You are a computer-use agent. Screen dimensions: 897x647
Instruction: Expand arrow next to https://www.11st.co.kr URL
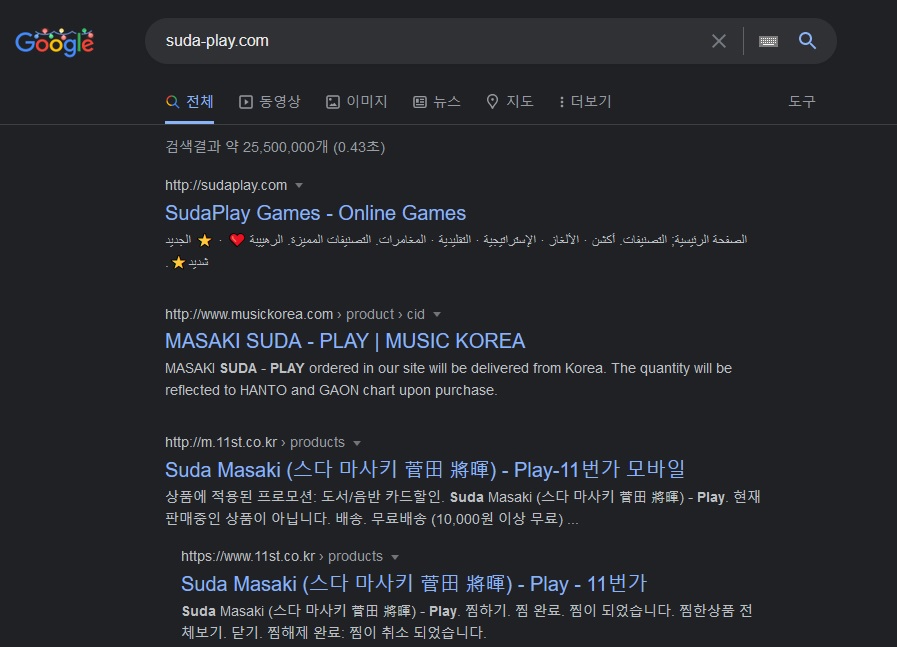[395, 557]
